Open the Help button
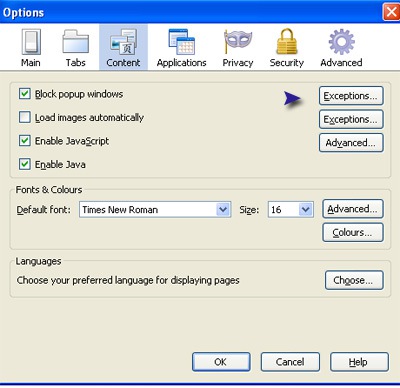The width and height of the screenshot is (400, 388). [359, 362]
